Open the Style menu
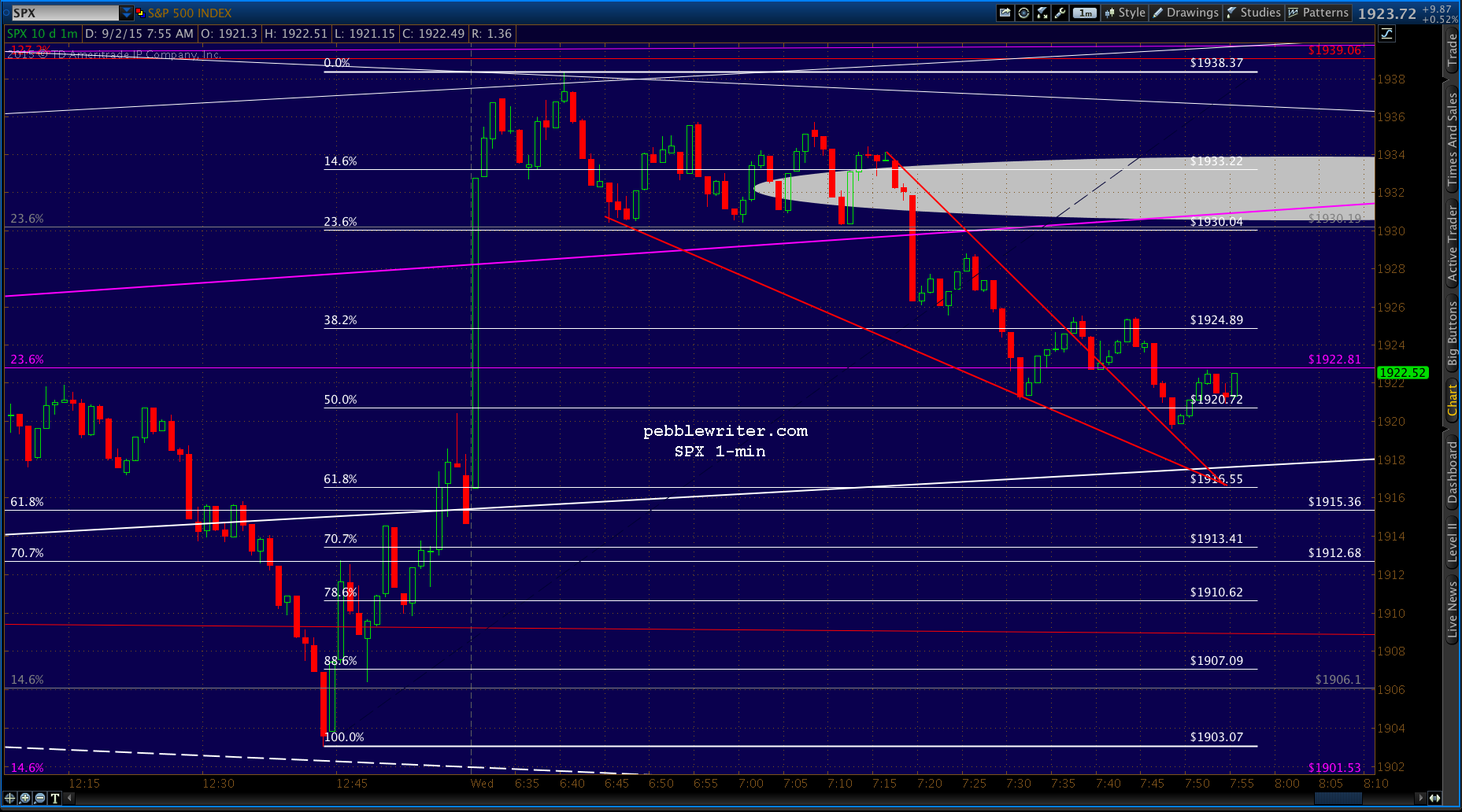Screen dimensions: 1462x812 (1125, 13)
